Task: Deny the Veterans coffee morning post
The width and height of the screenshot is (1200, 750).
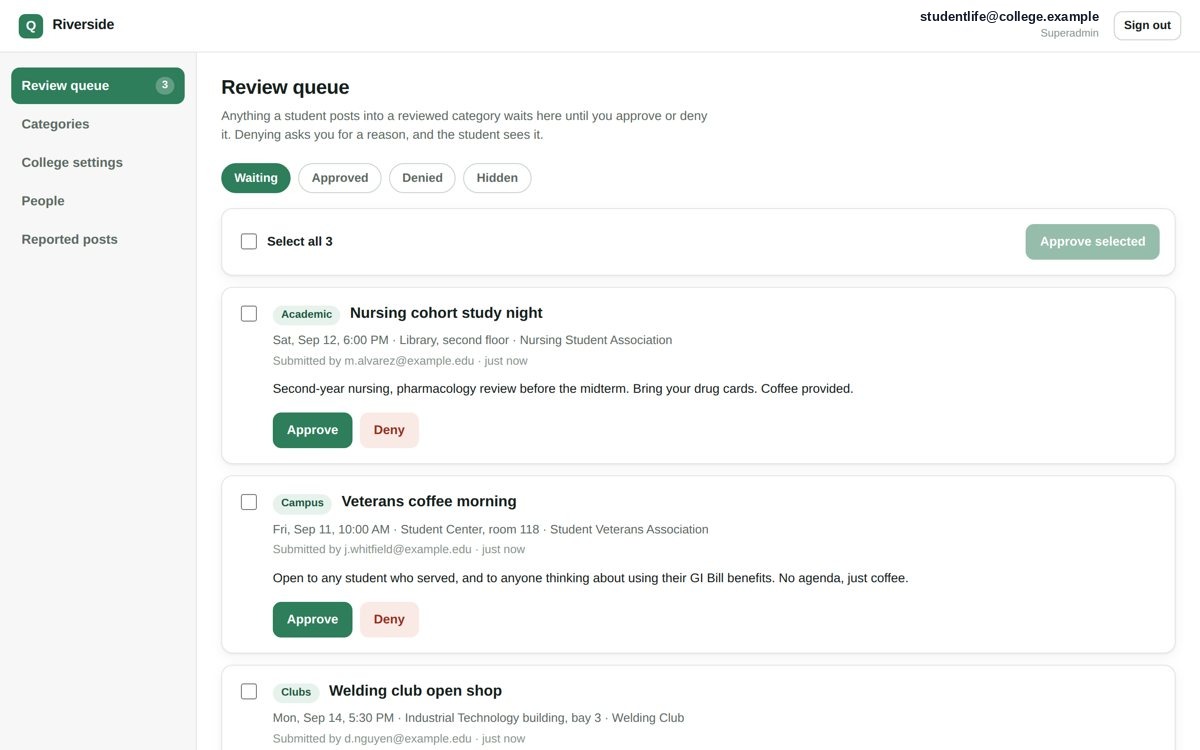Action: pos(389,620)
